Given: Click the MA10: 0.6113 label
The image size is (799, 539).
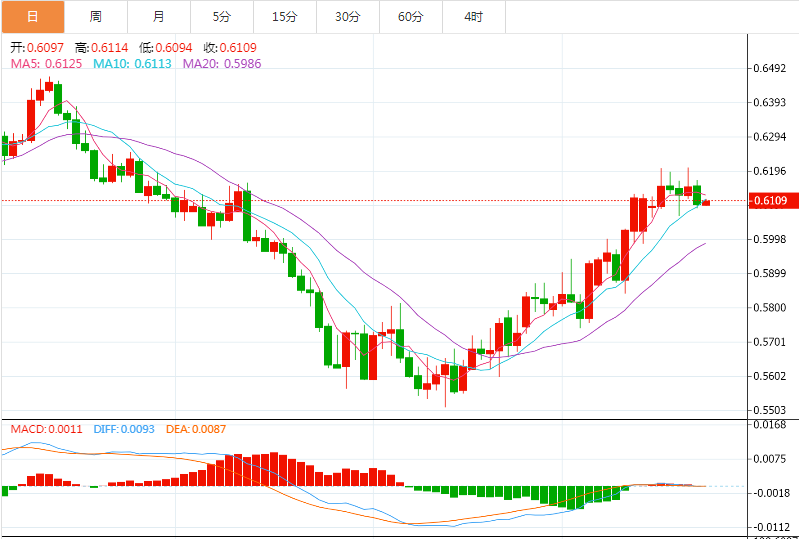Looking at the screenshot, I should [x=132, y=64].
